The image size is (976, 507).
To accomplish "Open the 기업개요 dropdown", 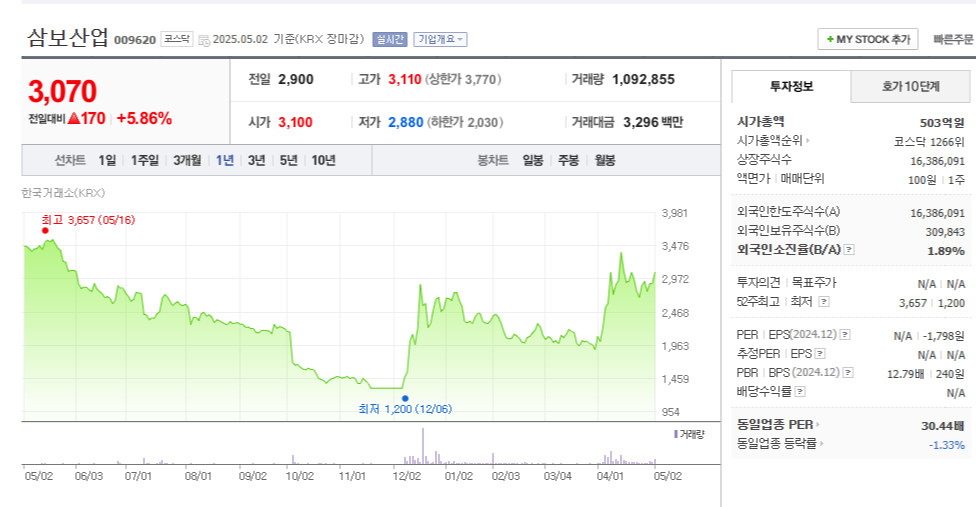I will (440, 39).
